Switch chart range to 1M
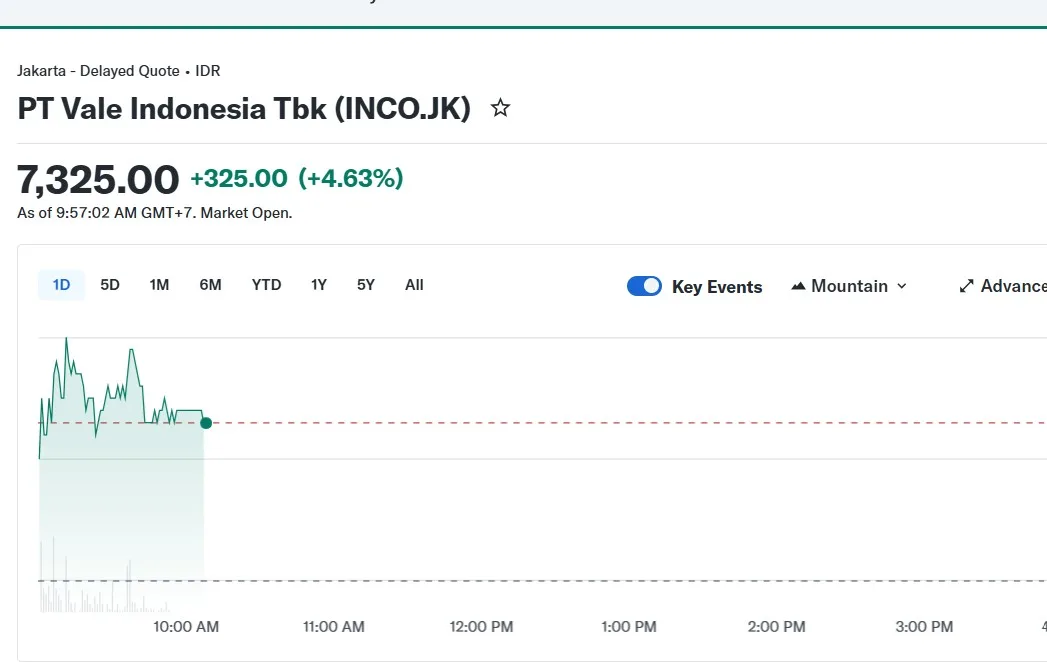 pos(159,285)
